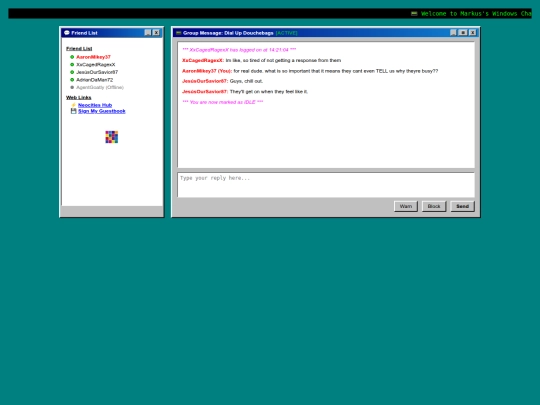The height and width of the screenshot is (405, 540).
Task: Click the green status dot beside AdrianDaMan72
Action: pos(72,80)
